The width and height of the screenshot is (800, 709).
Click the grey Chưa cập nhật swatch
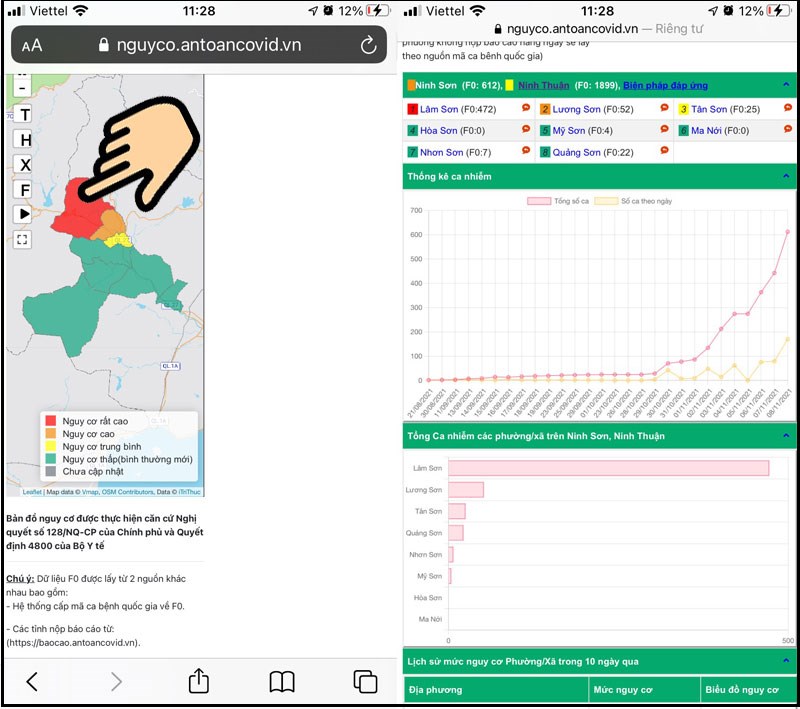click(x=51, y=471)
